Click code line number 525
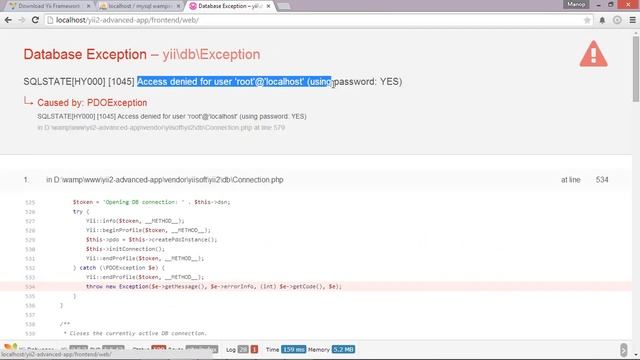The width and height of the screenshot is (640, 360). pos(30,202)
